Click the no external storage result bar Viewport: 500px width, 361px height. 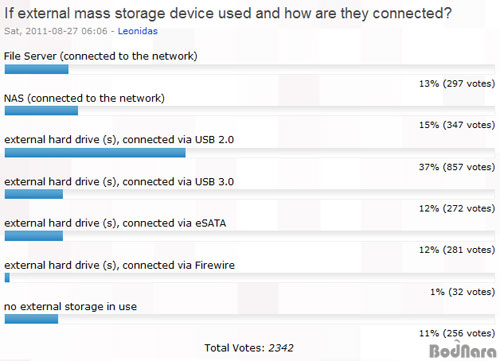[31, 319]
